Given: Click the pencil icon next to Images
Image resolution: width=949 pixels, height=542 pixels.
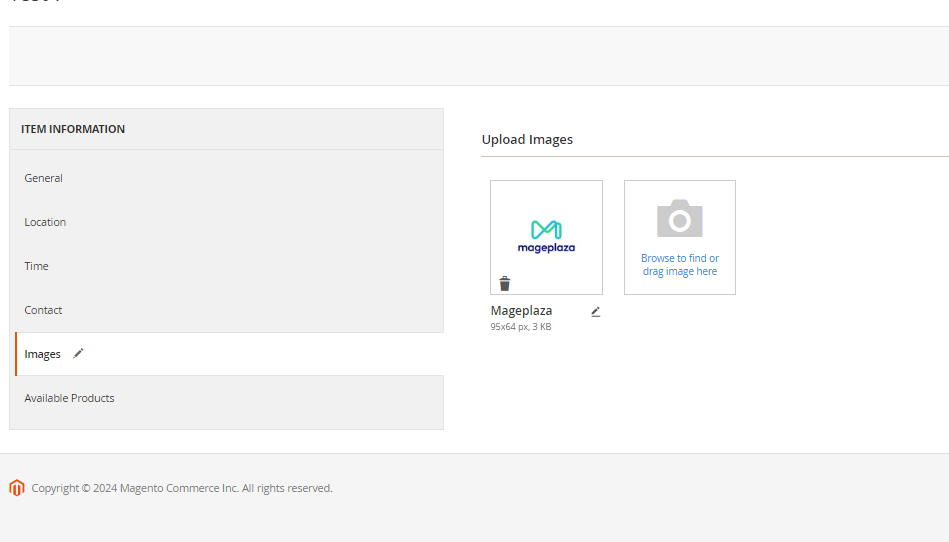Looking at the screenshot, I should 79,353.
